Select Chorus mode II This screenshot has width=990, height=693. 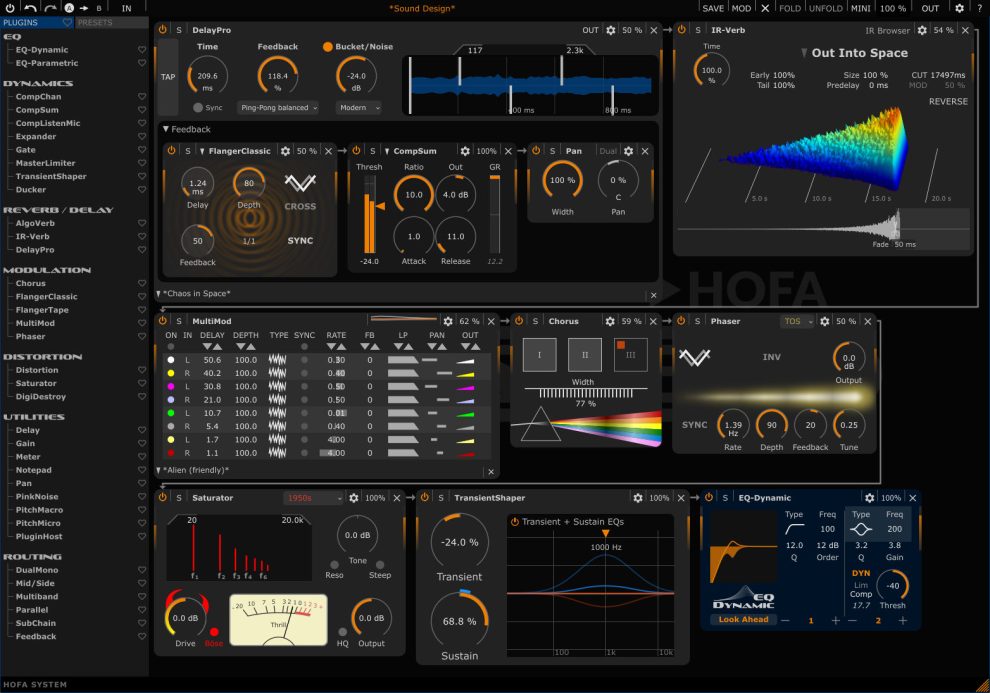pyautogui.click(x=583, y=353)
